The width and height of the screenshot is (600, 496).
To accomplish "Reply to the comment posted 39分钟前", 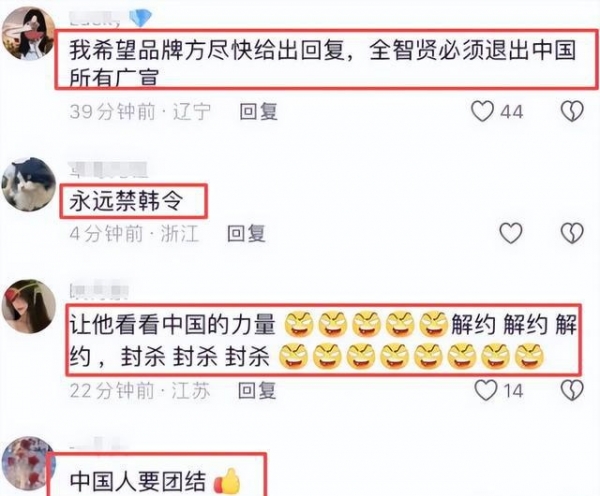I will [258, 112].
